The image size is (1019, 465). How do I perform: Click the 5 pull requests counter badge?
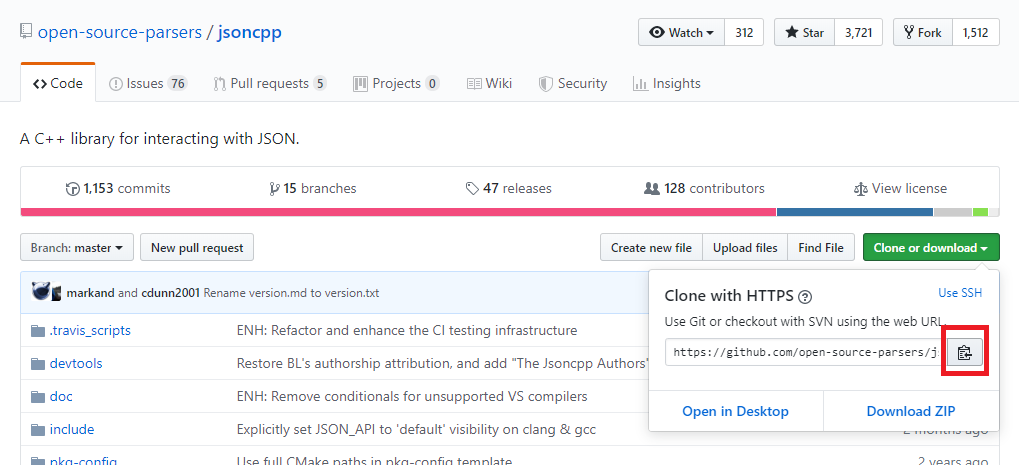[x=319, y=83]
